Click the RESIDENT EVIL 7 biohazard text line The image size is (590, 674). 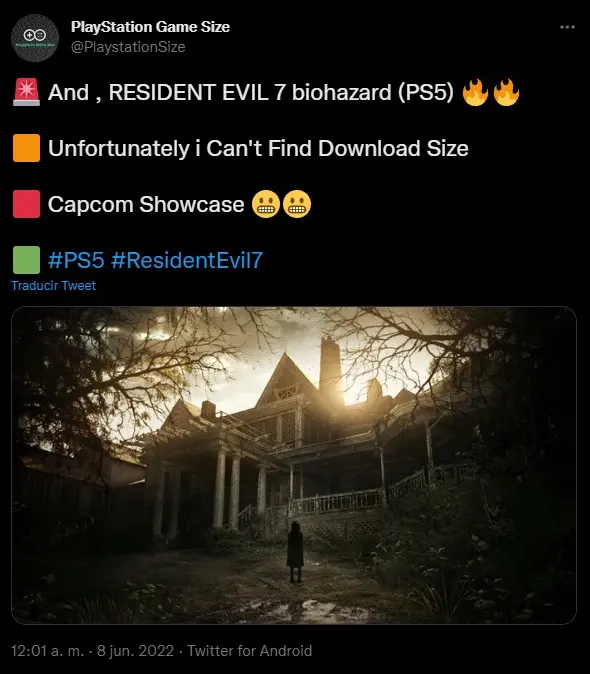(251, 92)
